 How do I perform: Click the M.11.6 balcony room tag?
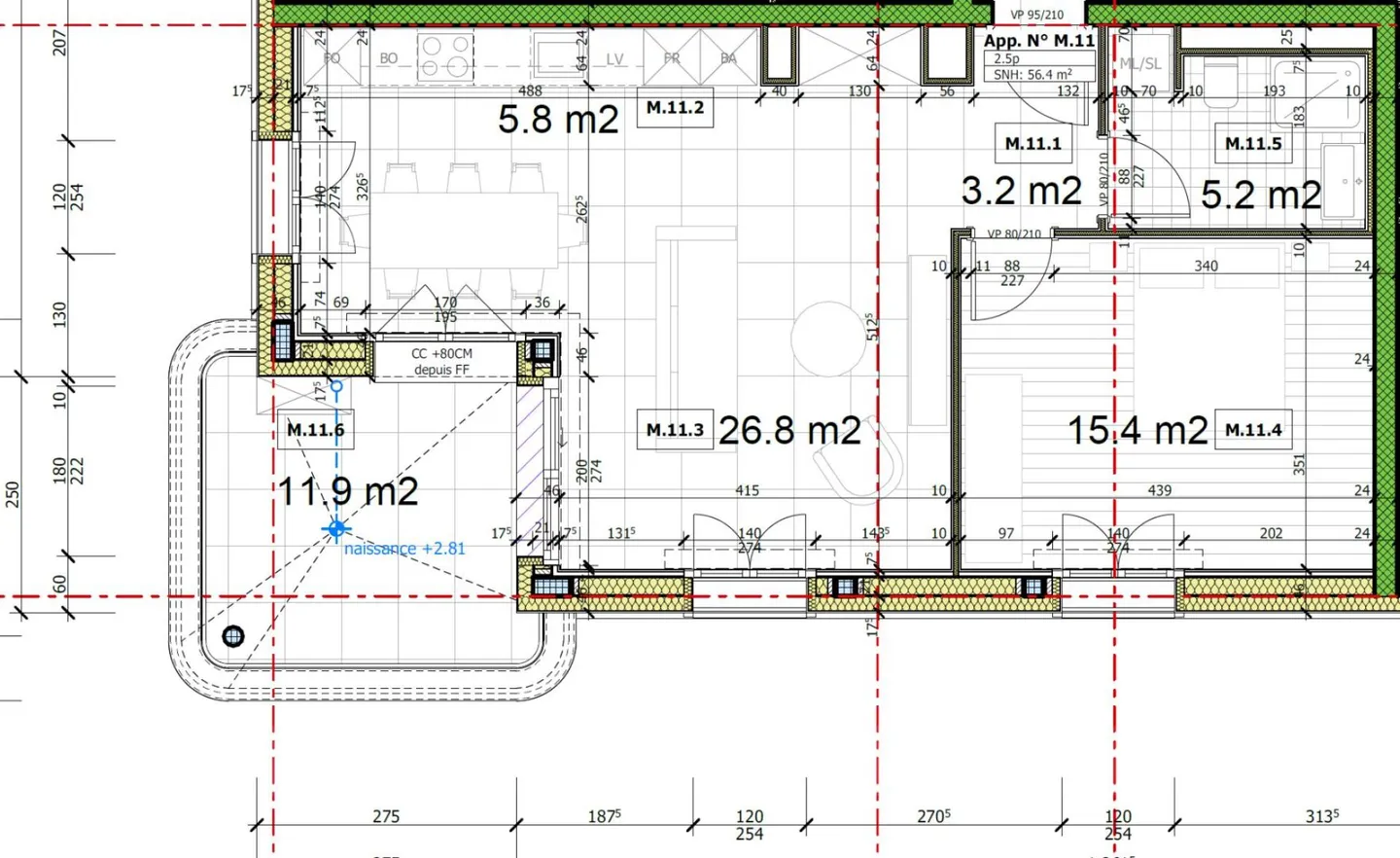[x=315, y=429]
